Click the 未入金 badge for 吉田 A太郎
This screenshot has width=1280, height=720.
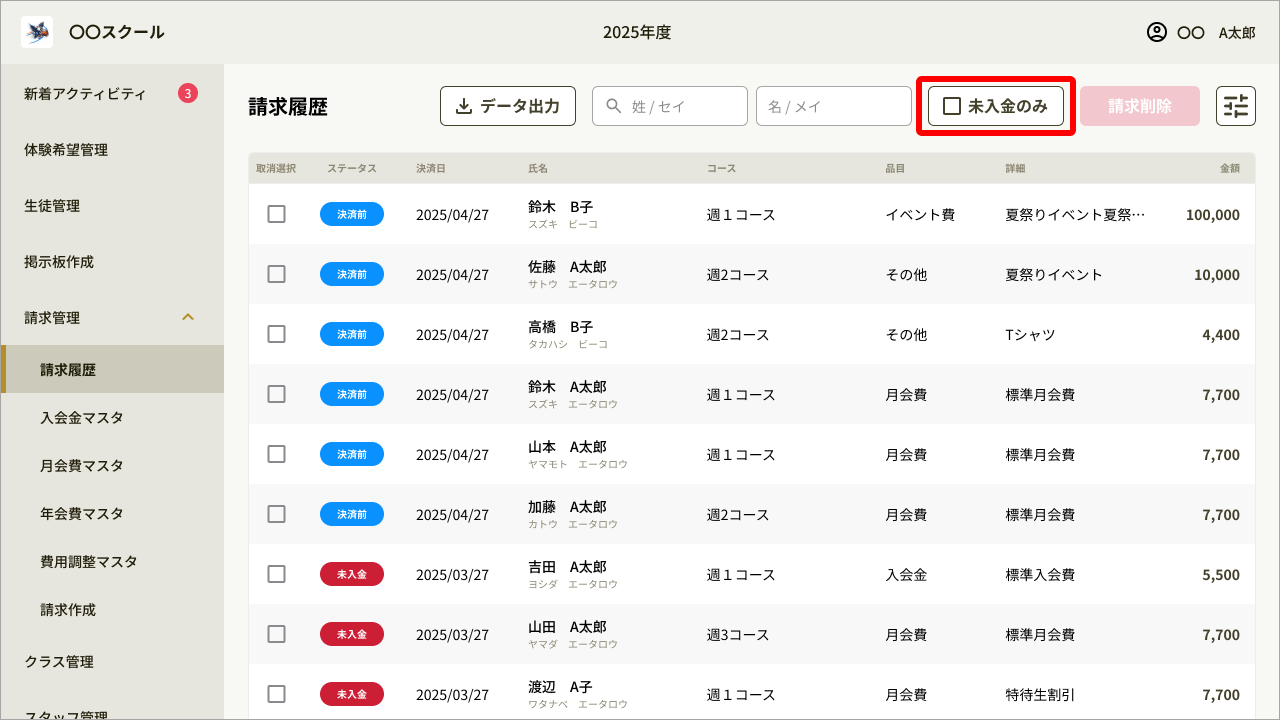point(352,574)
